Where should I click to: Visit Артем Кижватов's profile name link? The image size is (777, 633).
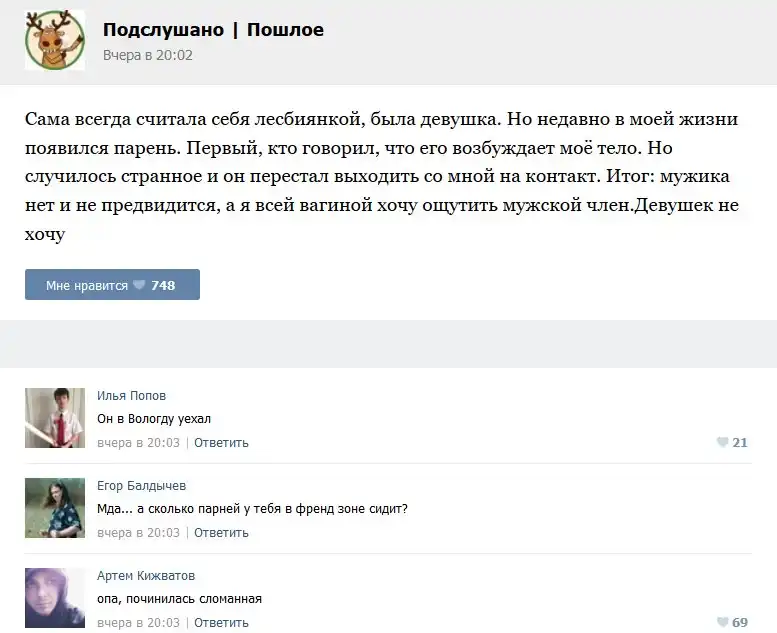pos(146,576)
